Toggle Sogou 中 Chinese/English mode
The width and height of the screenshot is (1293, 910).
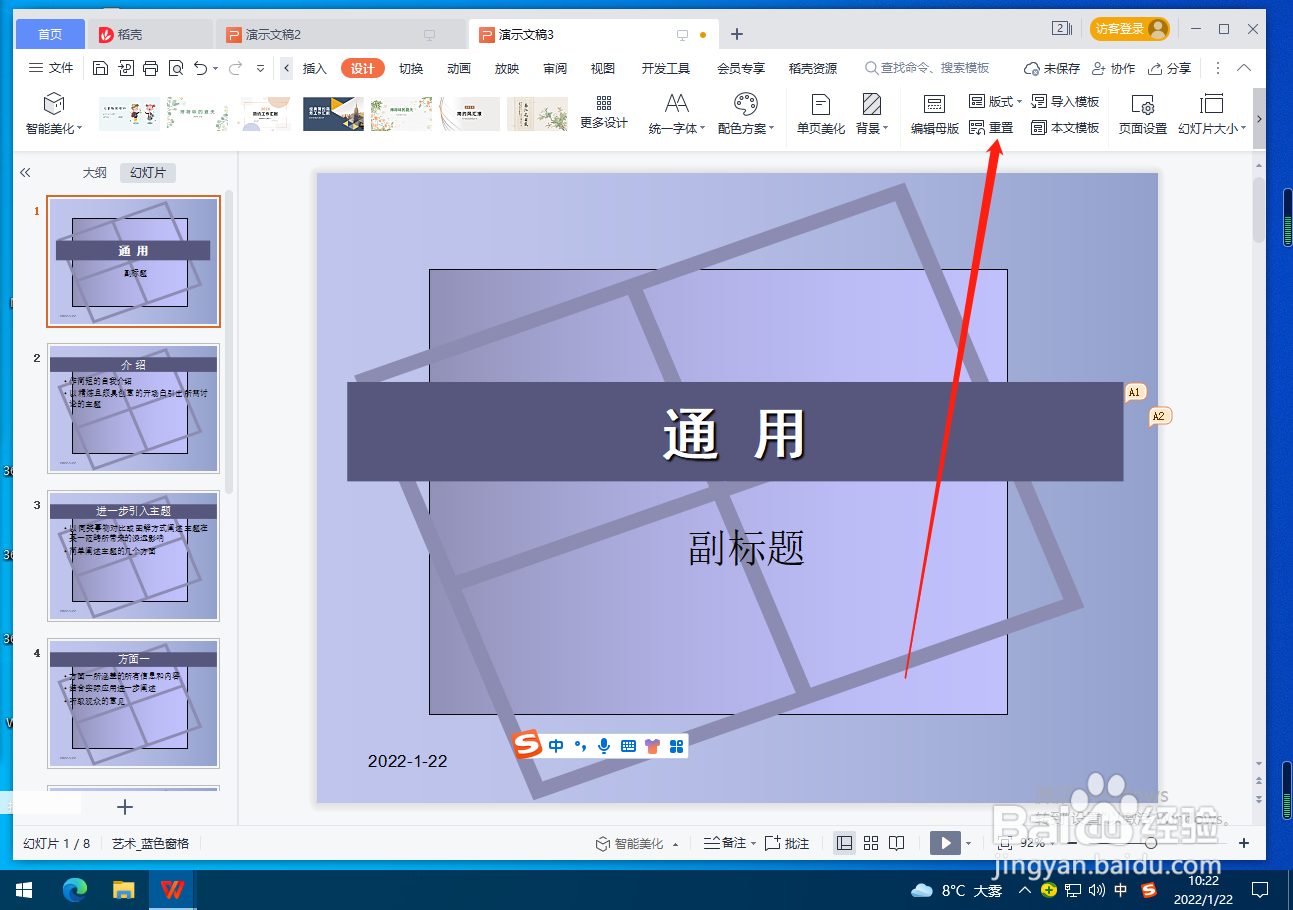(556, 746)
